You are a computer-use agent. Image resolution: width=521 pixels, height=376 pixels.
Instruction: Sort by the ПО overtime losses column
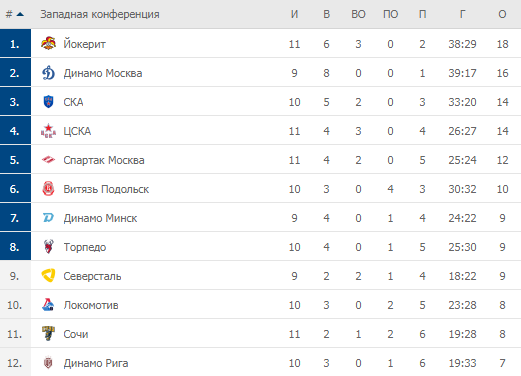coord(390,14)
